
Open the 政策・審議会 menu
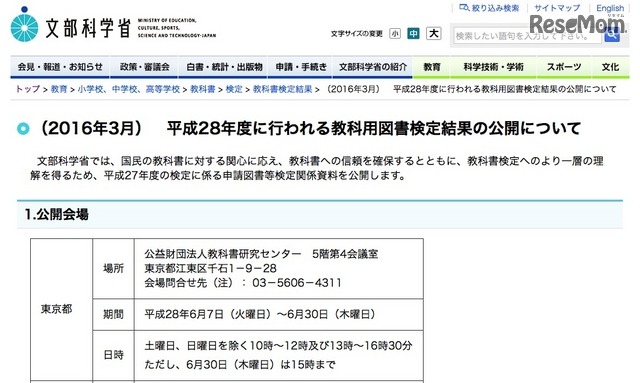point(144,67)
